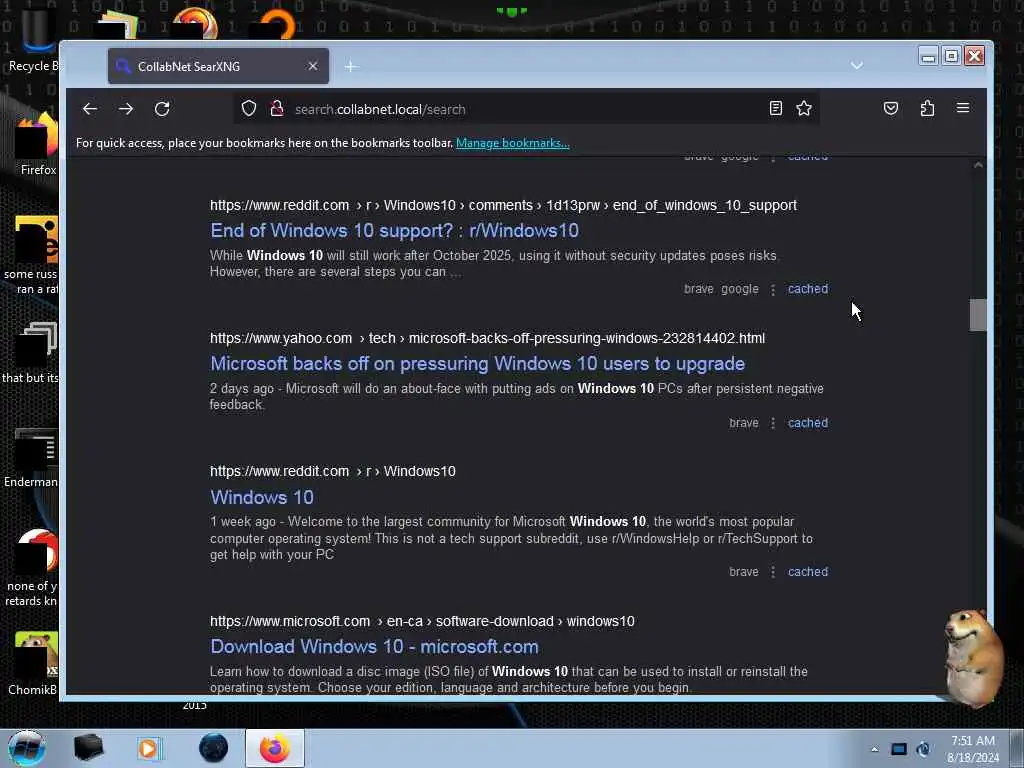The width and height of the screenshot is (1024, 768).
Task: Open the media player taskbar icon
Action: (x=148, y=748)
